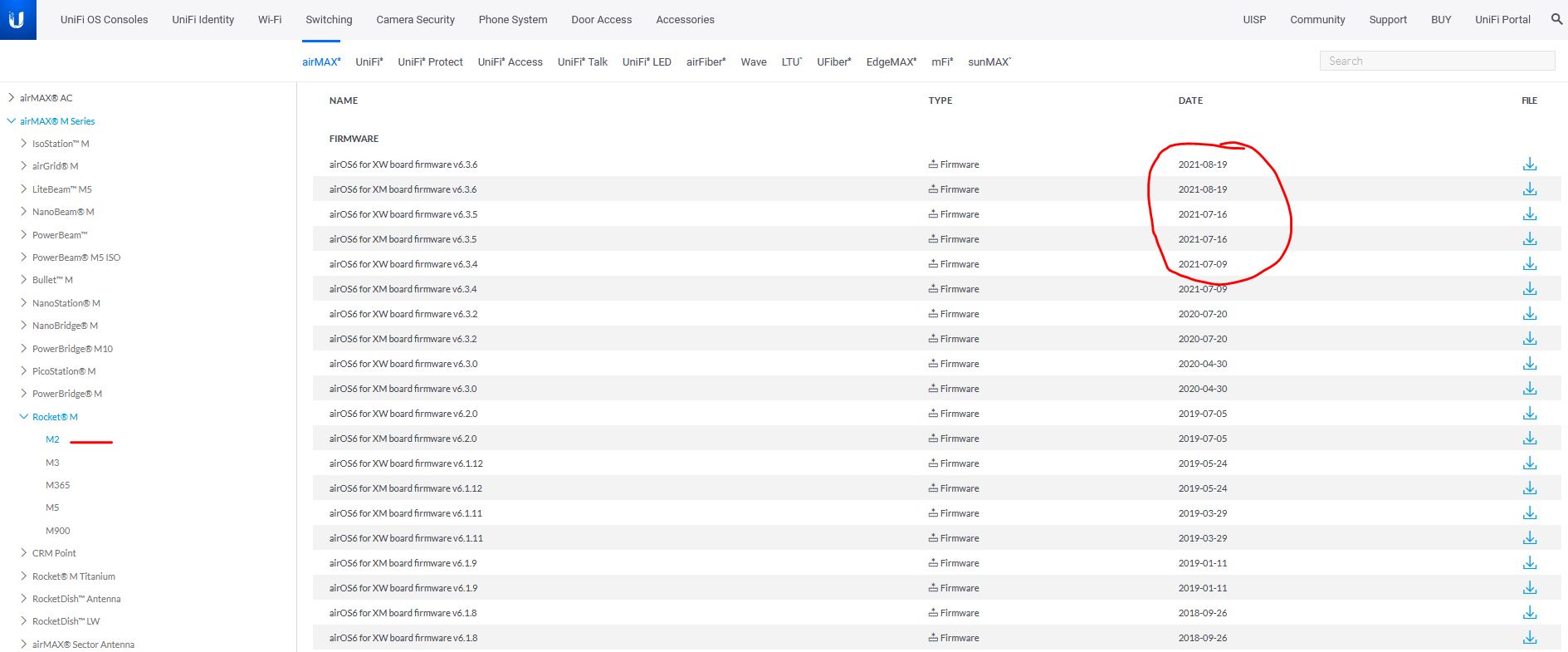Screen dimensions: 1568x652
Task: Open the search magnifier icon in the top bar
Action: (1556, 19)
